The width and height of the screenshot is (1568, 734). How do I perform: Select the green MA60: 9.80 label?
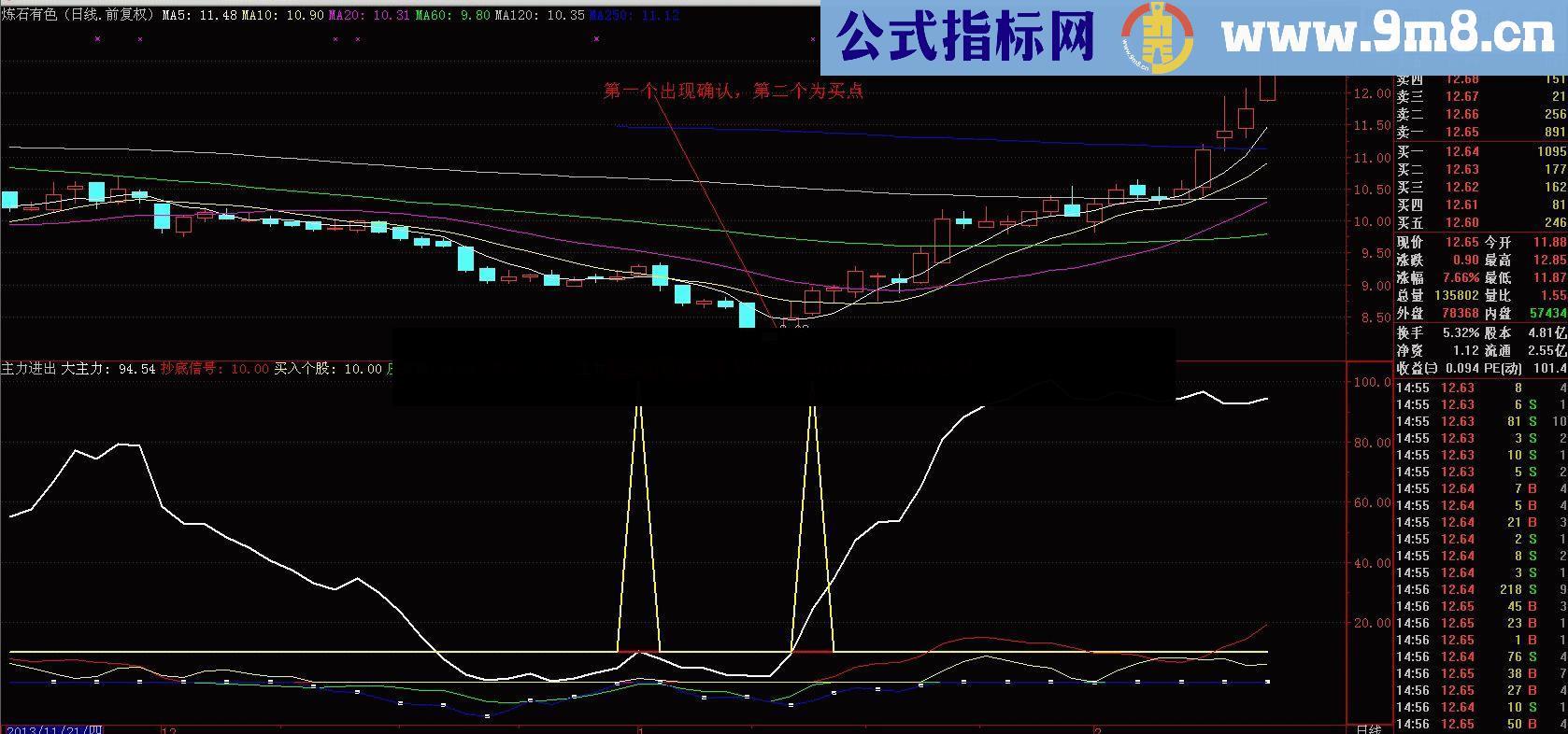tap(452, 16)
